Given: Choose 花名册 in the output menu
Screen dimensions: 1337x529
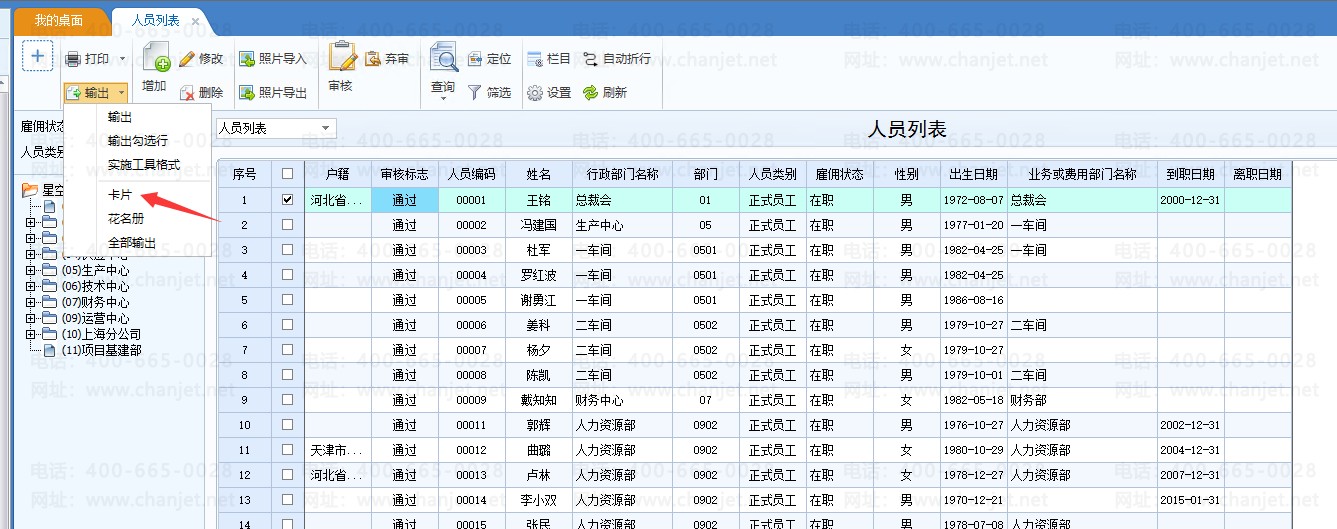Looking at the screenshot, I should (x=125, y=219).
